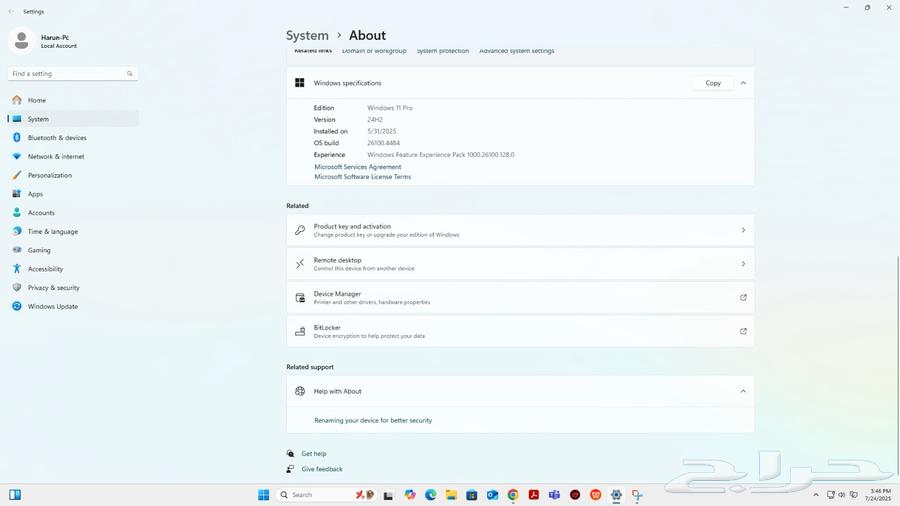The width and height of the screenshot is (900, 506).
Task: Open the dark red circular taskbar app
Action: (x=575, y=495)
